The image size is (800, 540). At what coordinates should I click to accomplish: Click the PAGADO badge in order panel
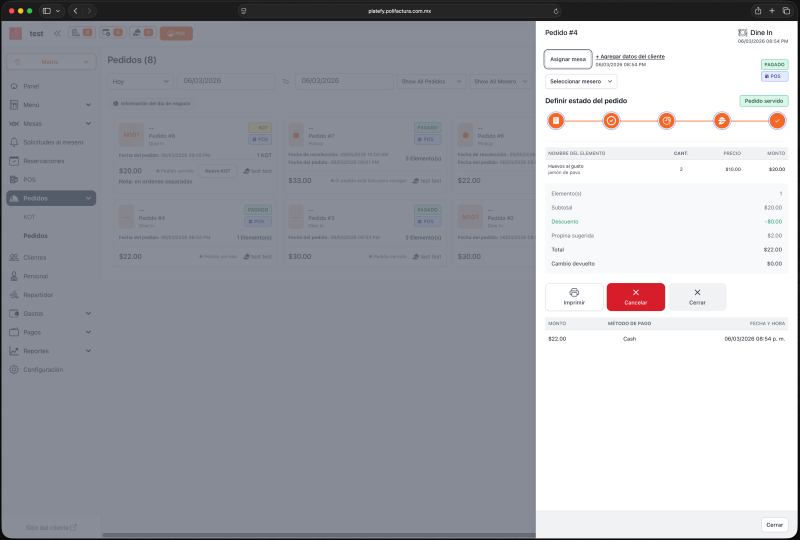[774, 64]
